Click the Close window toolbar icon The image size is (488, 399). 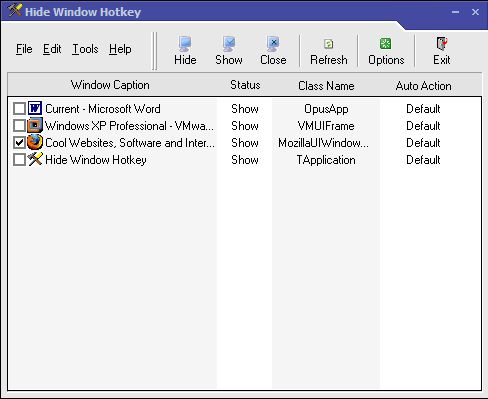click(273, 51)
